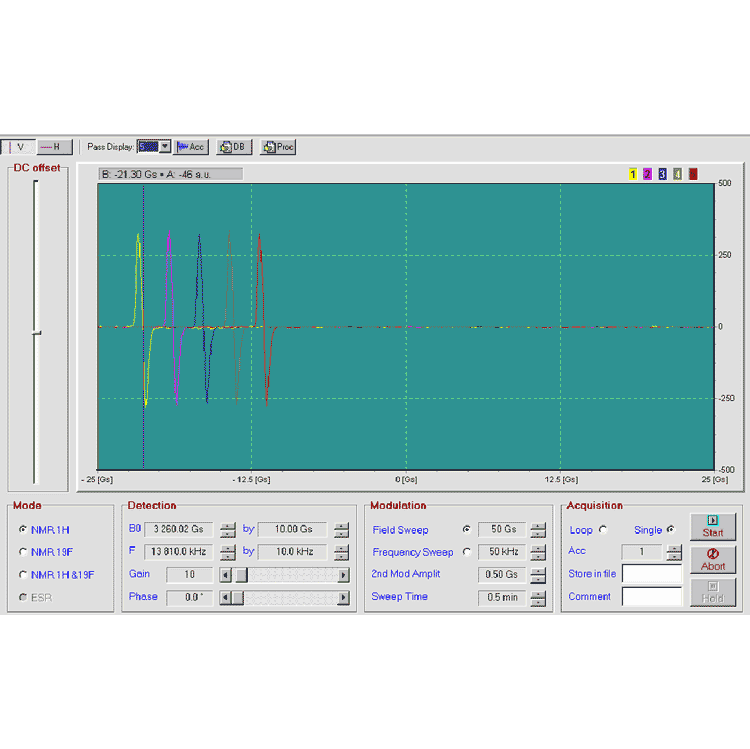Activate the vertical cursor V button
The width and height of the screenshot is (750, 749).
[18, 147]
